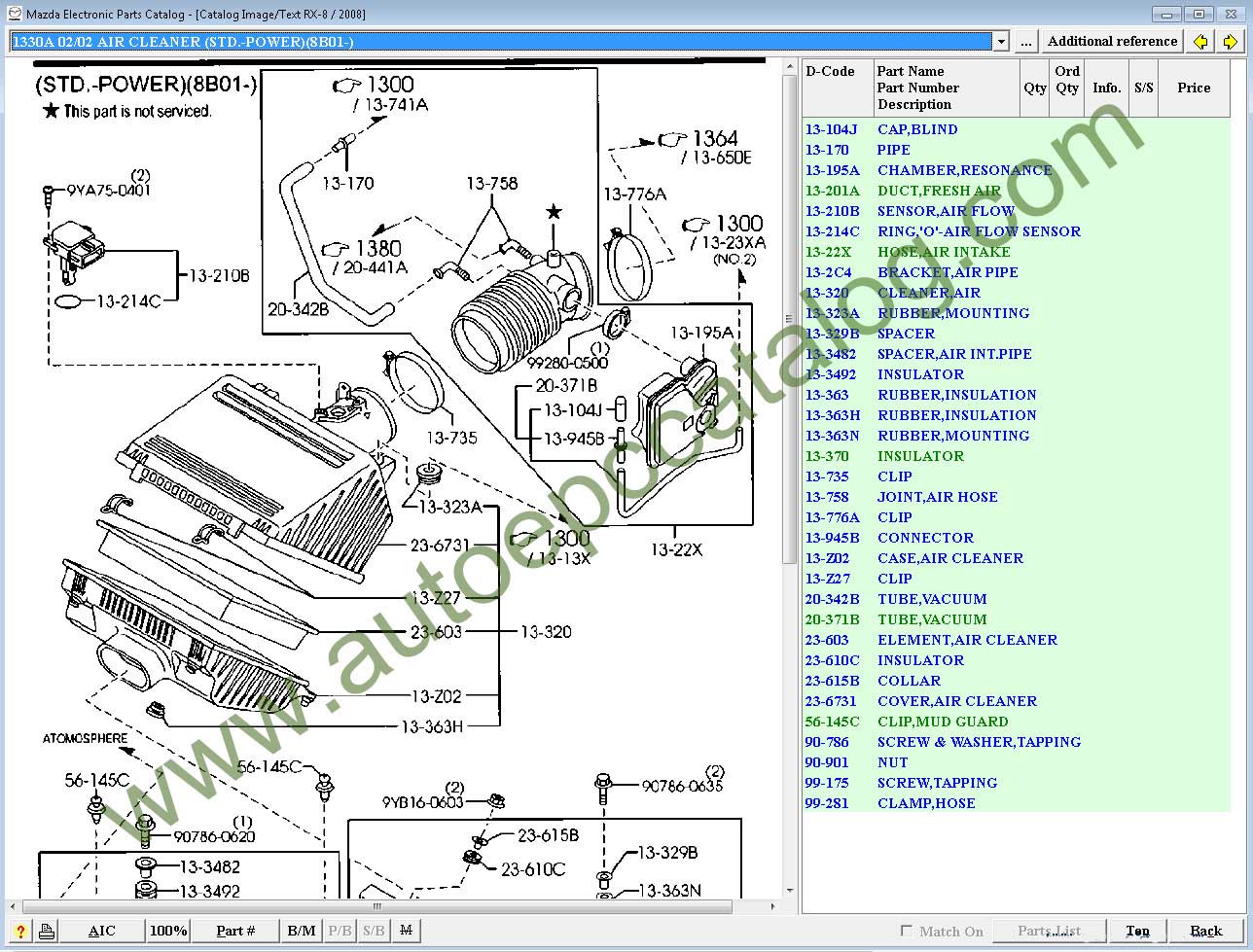Go to the next catalog page (right yellow arrow)

1230,42
